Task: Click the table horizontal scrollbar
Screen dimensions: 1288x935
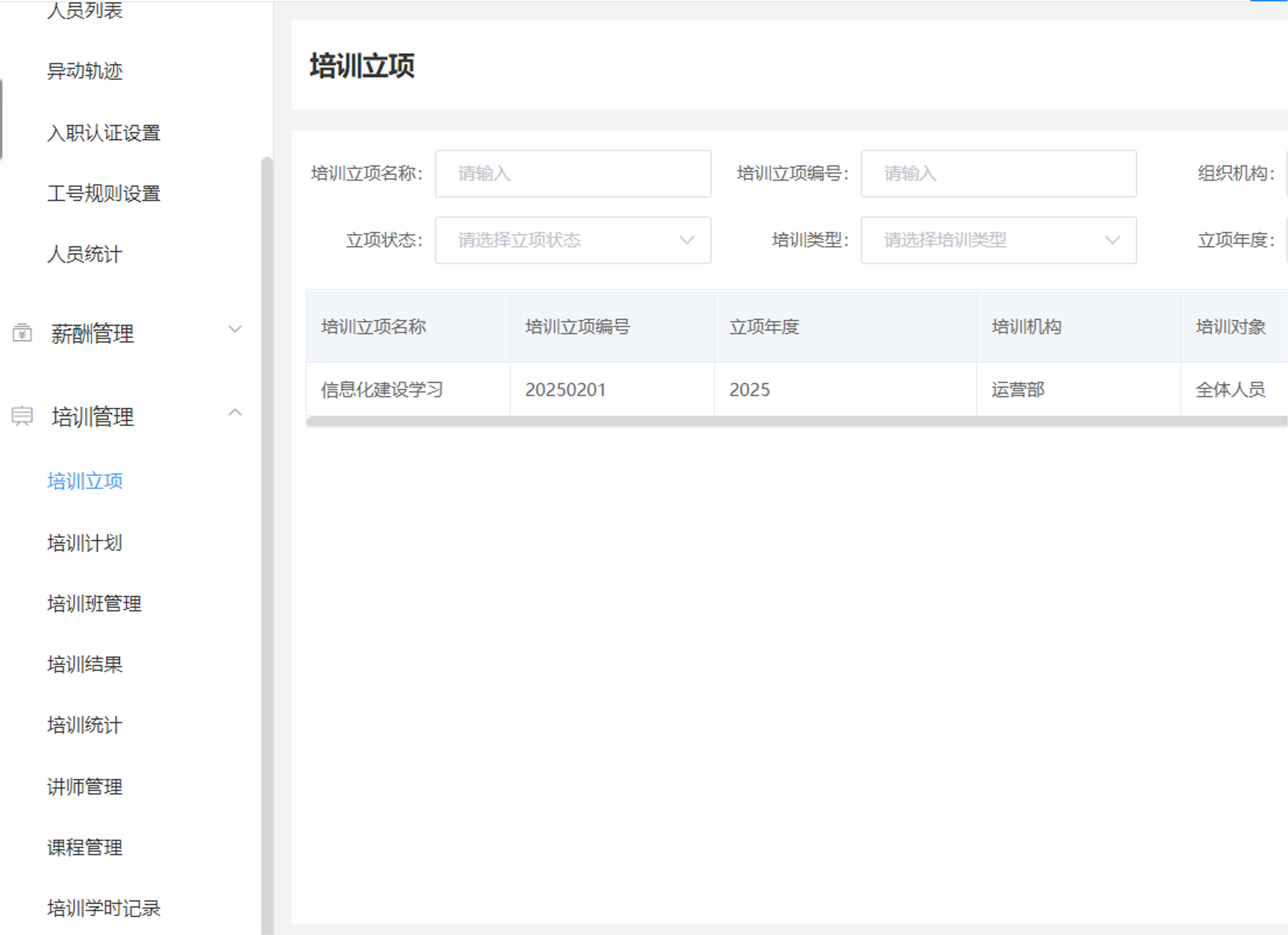Action: [797, 421]
